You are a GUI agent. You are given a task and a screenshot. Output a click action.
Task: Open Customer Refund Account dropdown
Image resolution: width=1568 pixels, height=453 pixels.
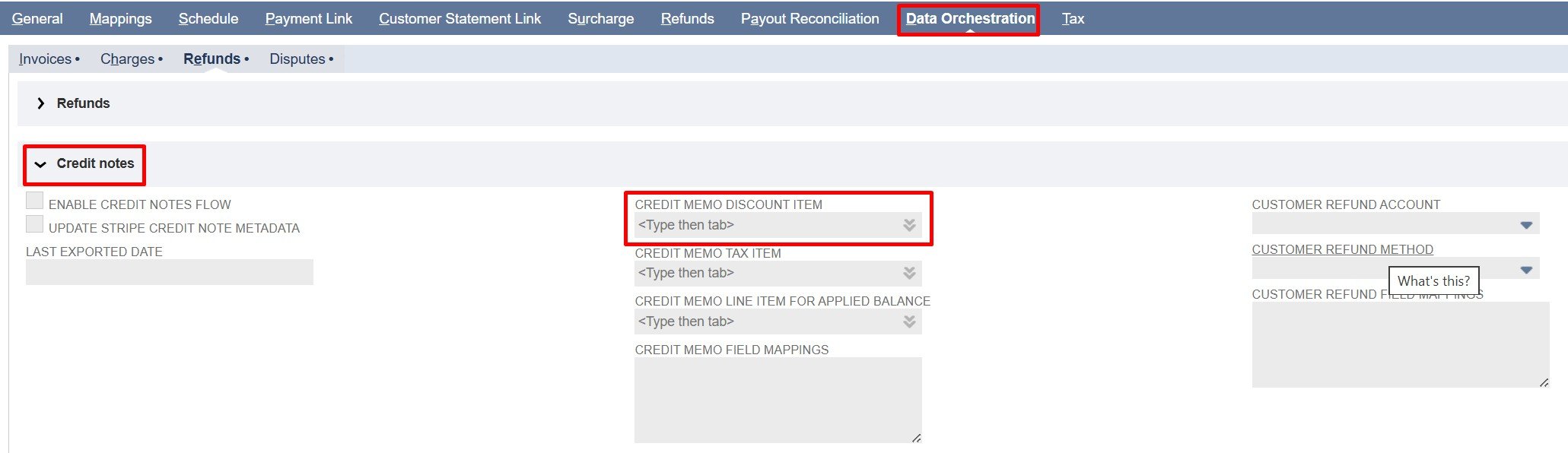point(1525,225)
